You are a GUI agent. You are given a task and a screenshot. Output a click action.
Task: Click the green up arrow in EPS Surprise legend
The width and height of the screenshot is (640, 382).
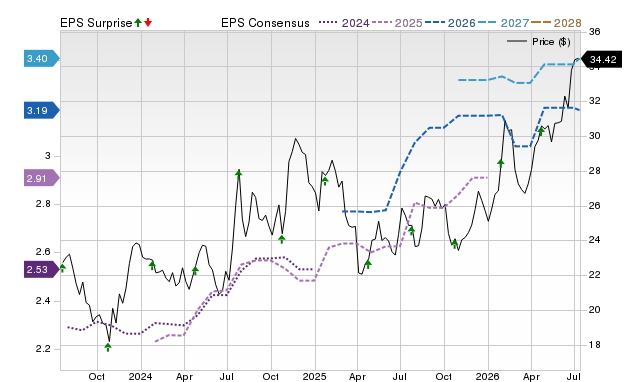pyautogui.click(x=138, y=22)
